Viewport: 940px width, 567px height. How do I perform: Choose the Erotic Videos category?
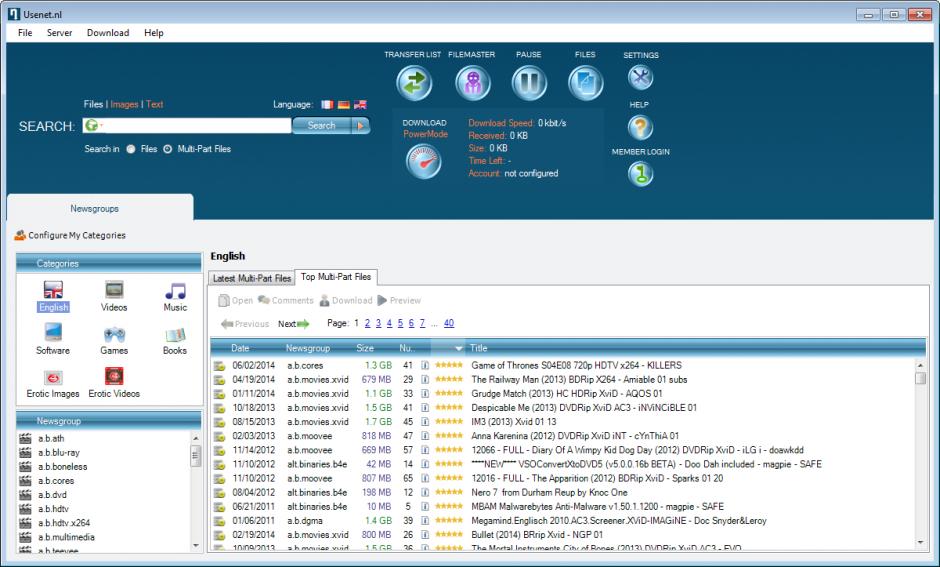(x=114, y=384)
